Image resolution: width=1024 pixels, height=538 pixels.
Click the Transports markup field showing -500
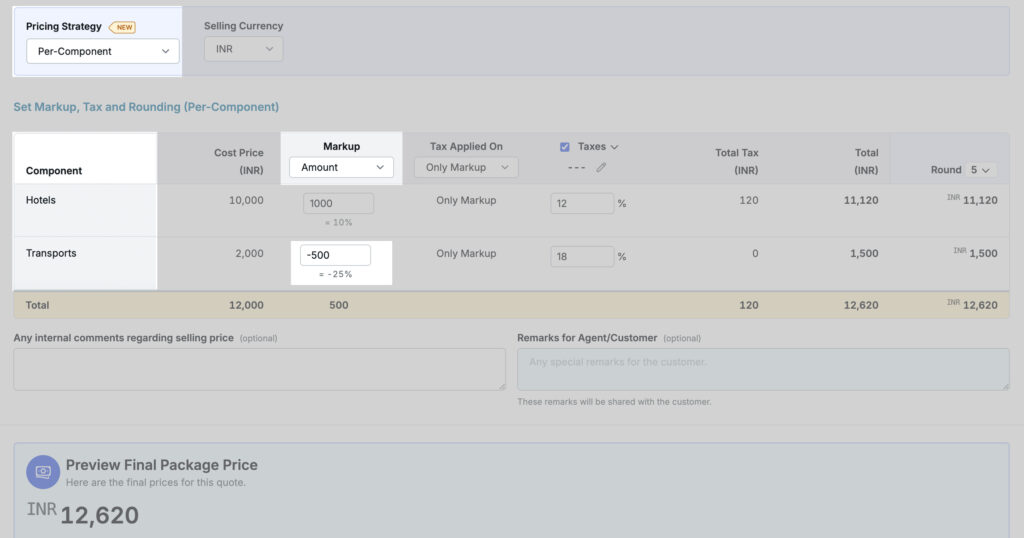[x=335, y=255]
